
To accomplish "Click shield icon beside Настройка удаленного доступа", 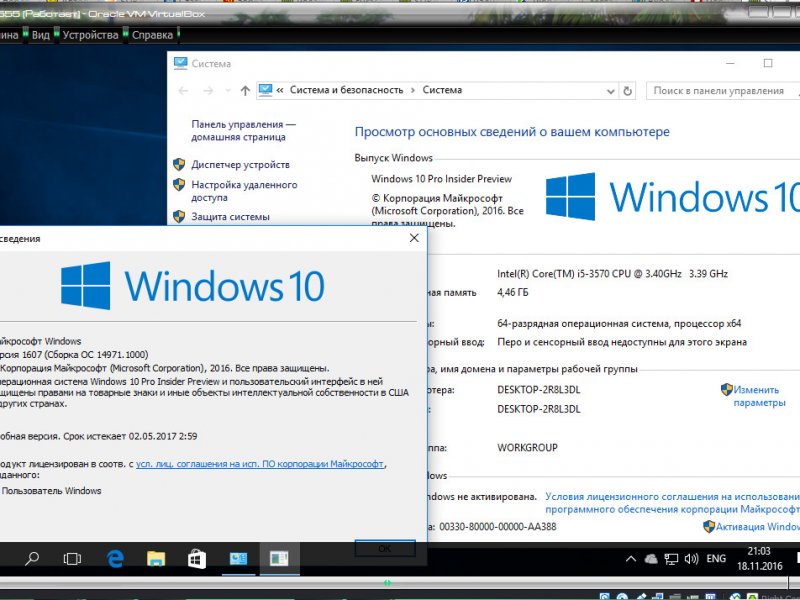I will tap(179, 185).
